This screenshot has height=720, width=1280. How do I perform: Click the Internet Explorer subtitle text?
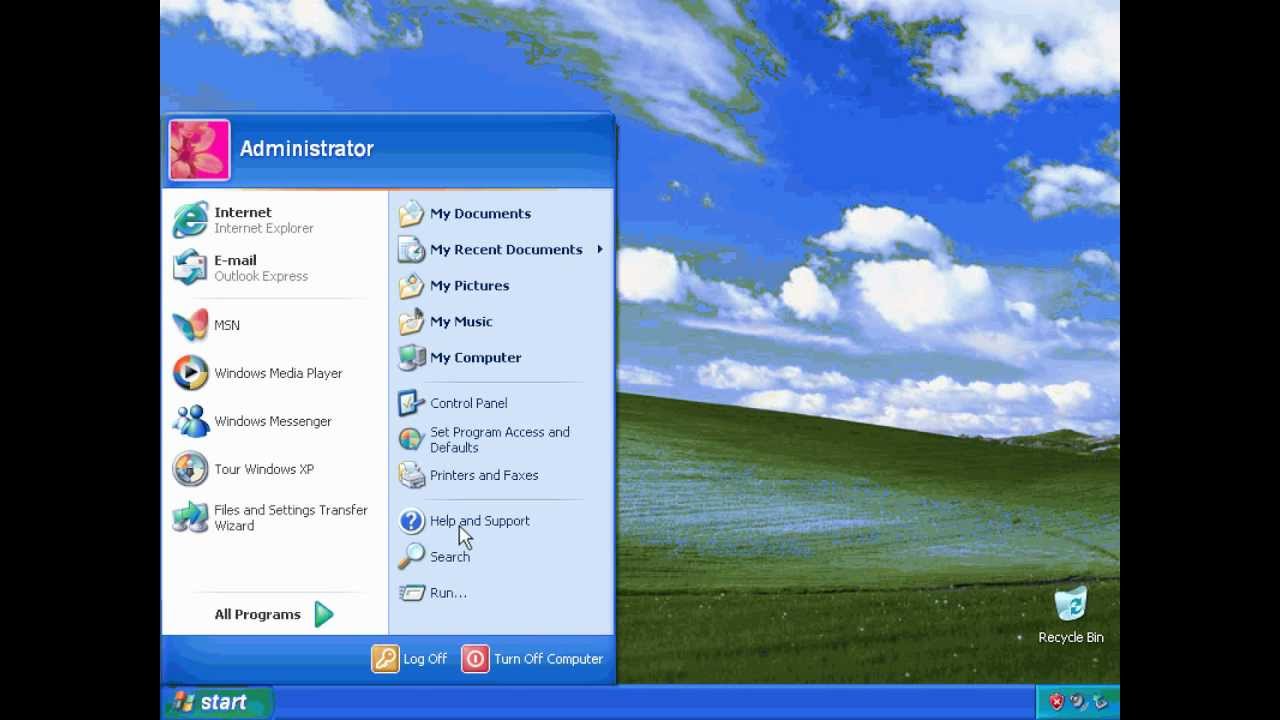coord(264,228)
